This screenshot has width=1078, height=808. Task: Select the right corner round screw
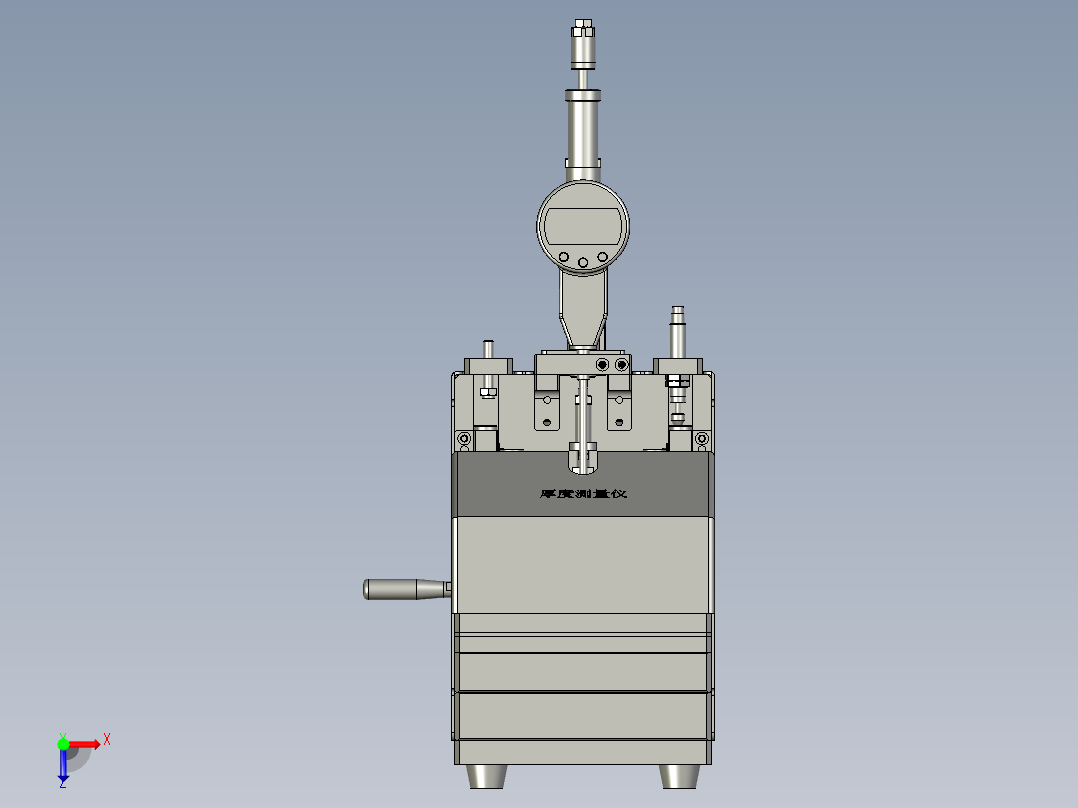point(702,439)
